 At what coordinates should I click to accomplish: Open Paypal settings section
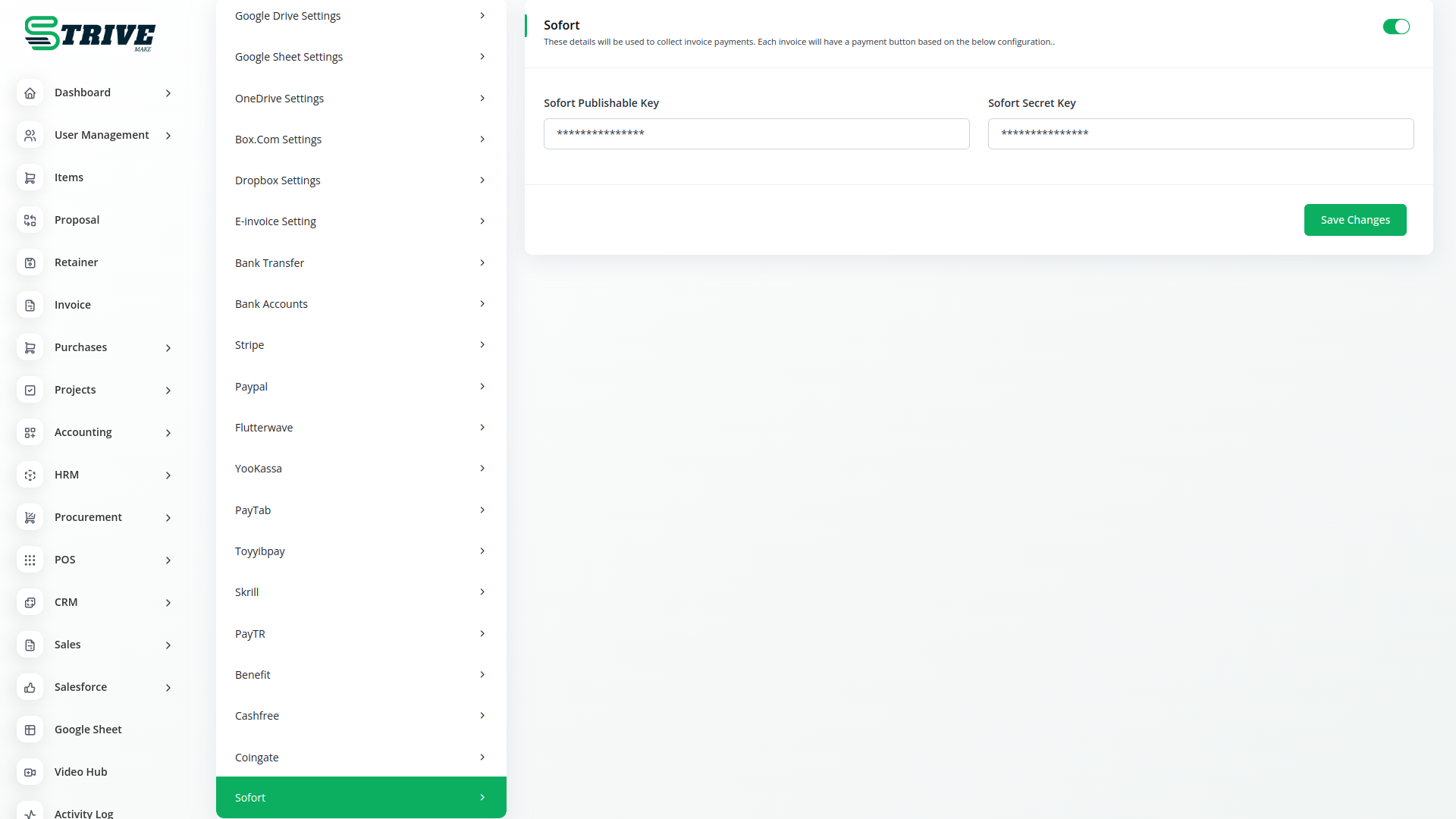tap(360, 387)
